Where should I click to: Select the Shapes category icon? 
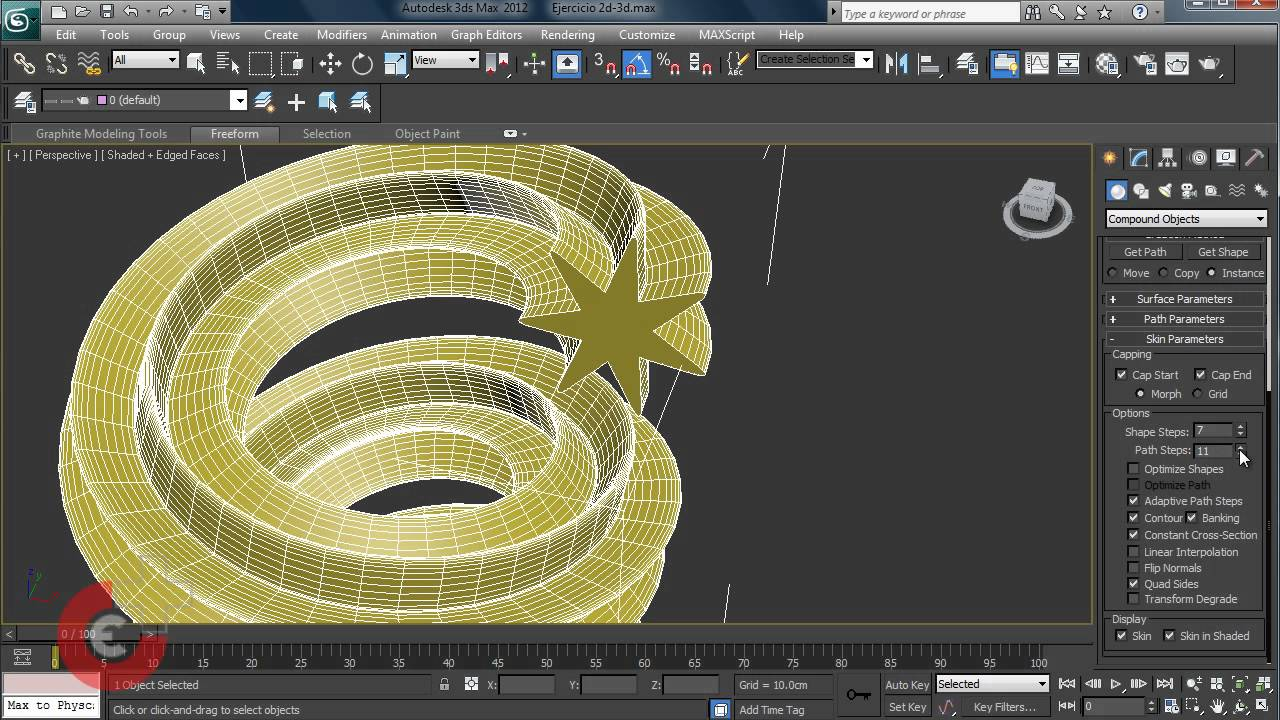(x=1141, y=190)
